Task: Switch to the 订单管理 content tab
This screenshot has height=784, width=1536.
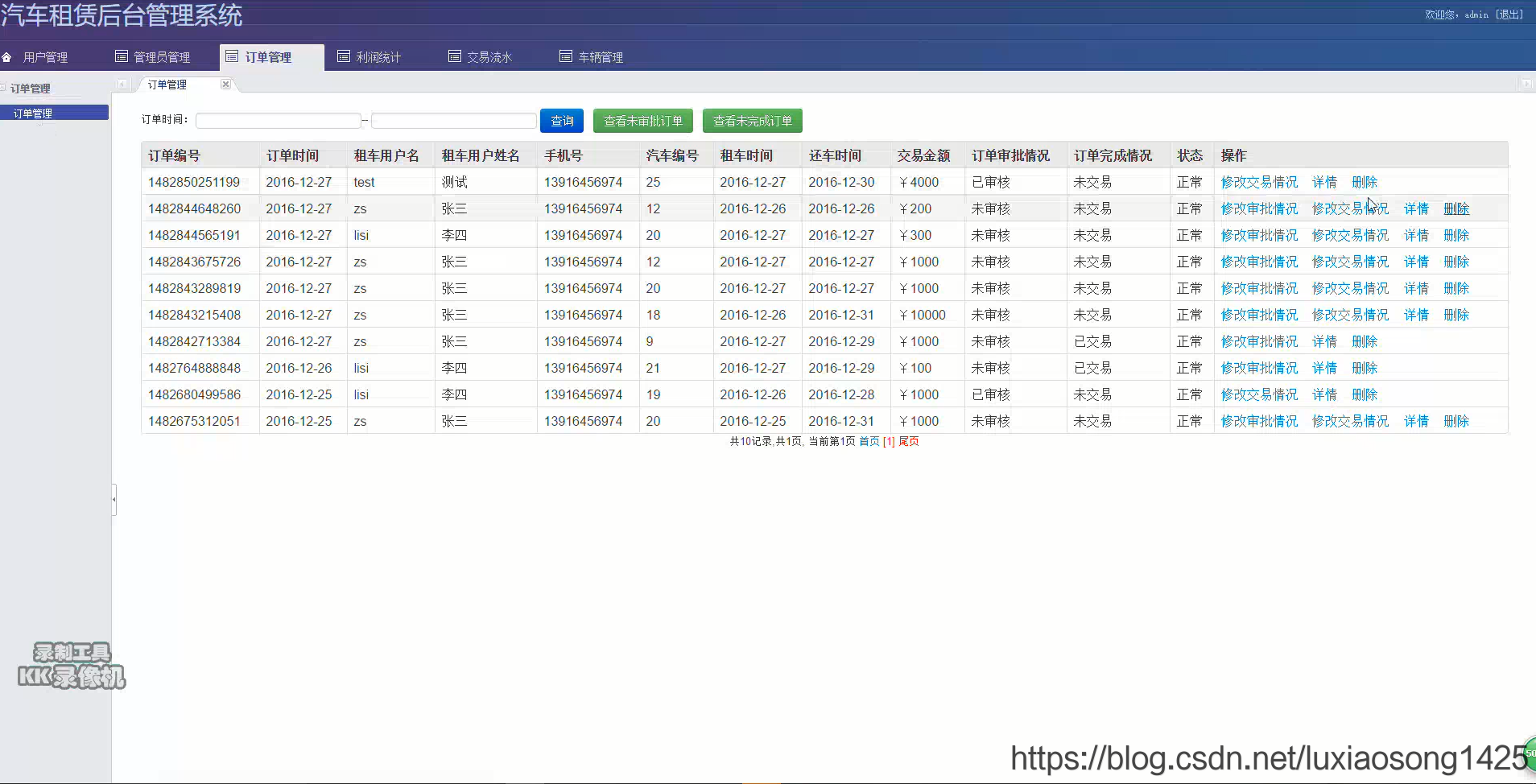Action: point(167,85)
